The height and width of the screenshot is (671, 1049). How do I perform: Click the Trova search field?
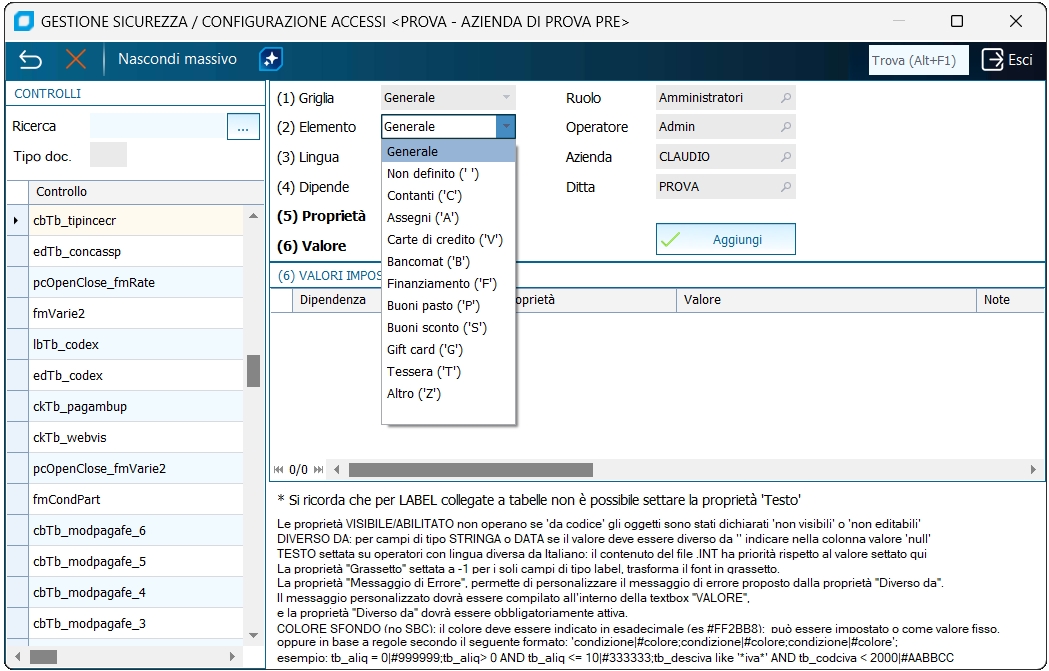[x=919, y=60]
